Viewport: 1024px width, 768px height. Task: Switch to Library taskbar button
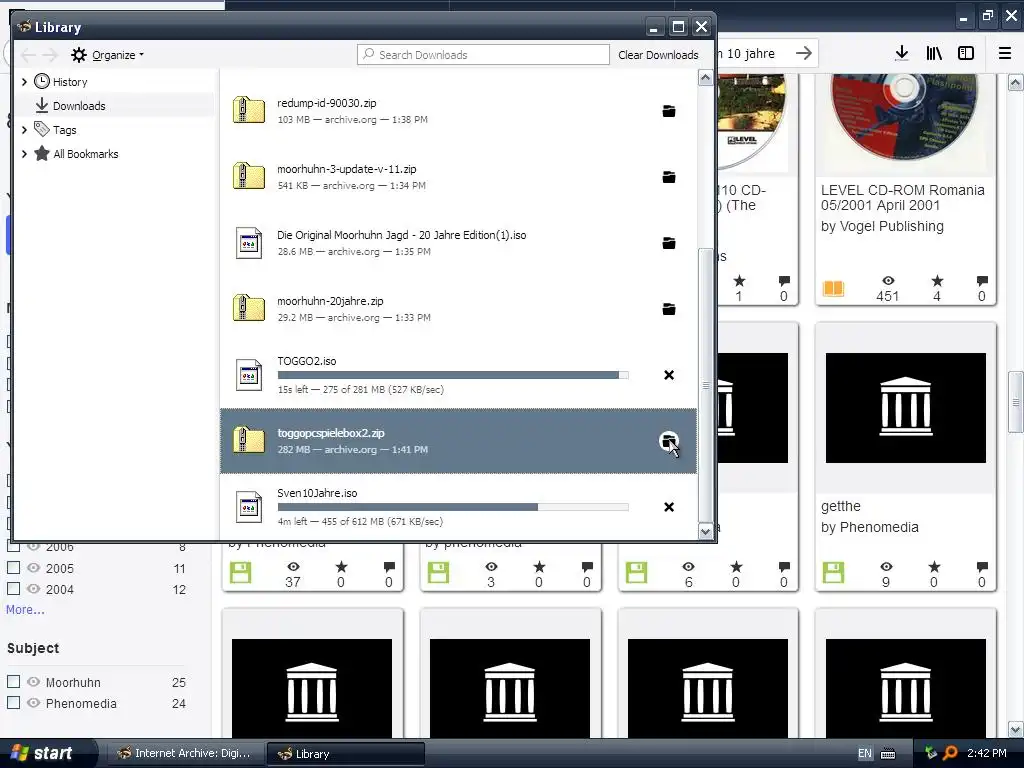click(x=346, y=754)
